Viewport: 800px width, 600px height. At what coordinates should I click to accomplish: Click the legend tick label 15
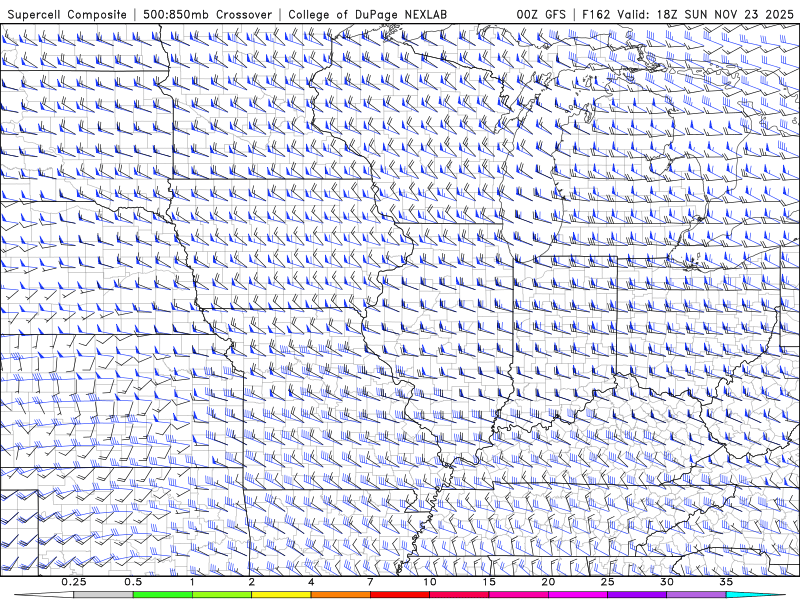[489, 582]
